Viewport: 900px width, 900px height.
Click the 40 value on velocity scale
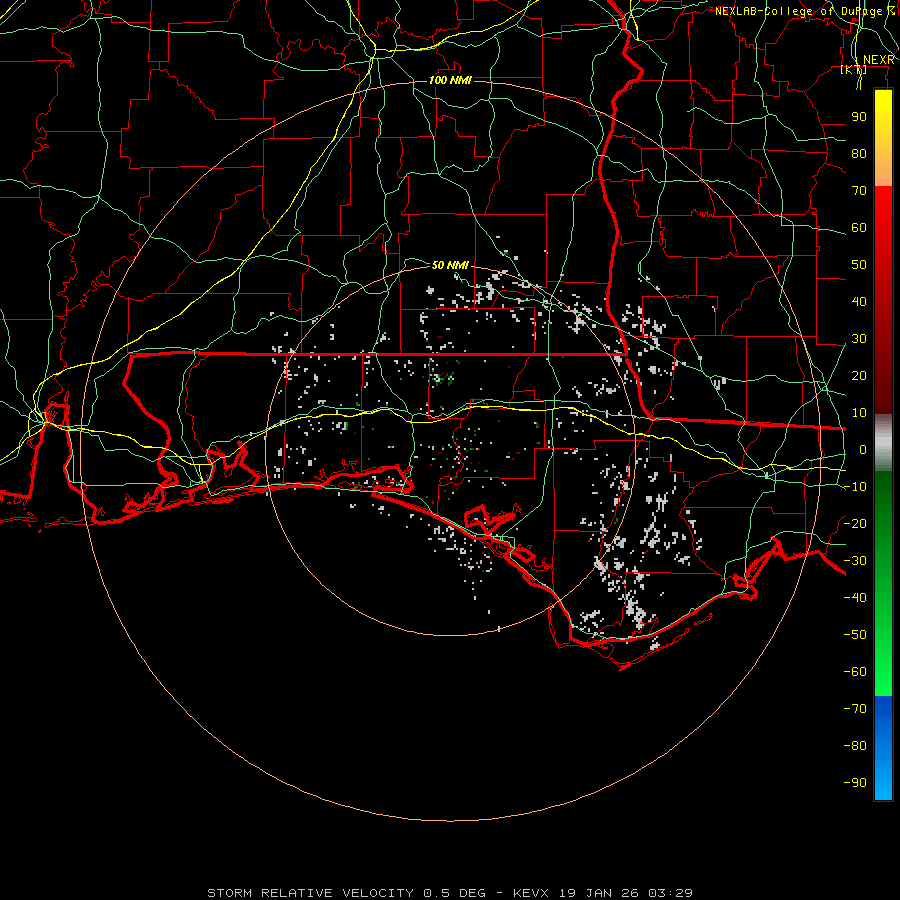coord(859,301)
